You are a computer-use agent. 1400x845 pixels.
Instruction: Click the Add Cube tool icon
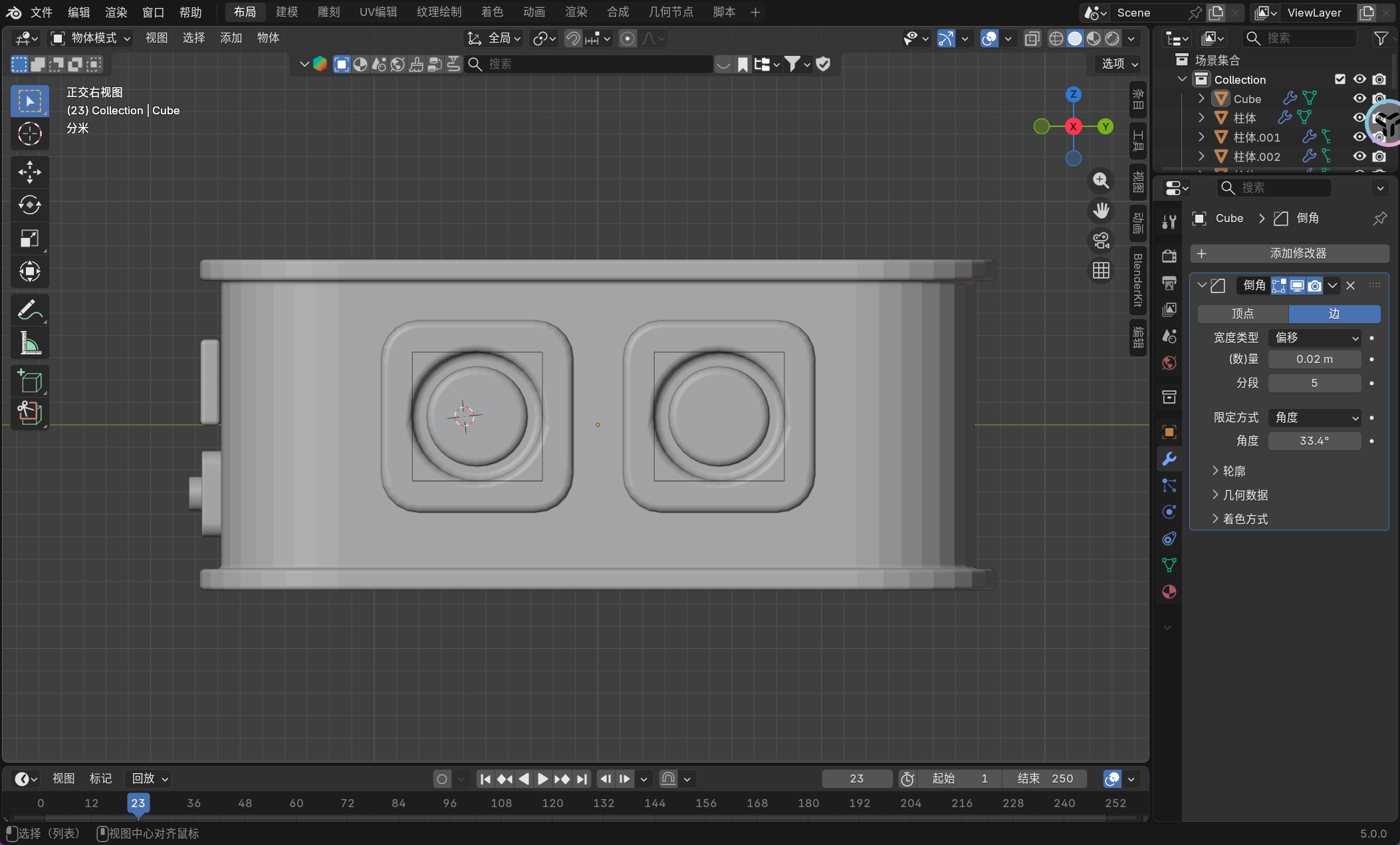(29, 382)
